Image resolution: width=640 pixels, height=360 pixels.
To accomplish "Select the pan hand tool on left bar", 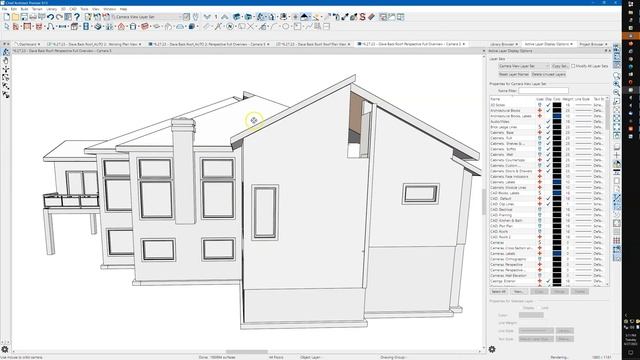I will [6, 60].
